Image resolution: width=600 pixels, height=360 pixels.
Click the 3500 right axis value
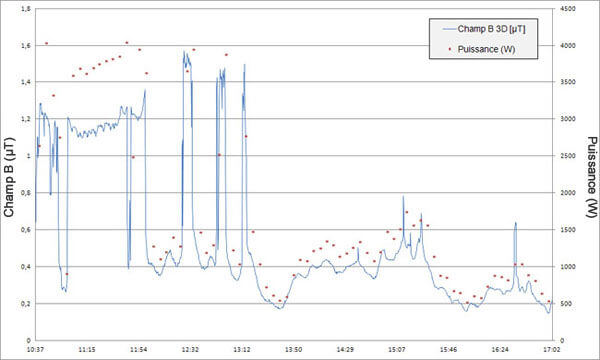coord(568,82)
